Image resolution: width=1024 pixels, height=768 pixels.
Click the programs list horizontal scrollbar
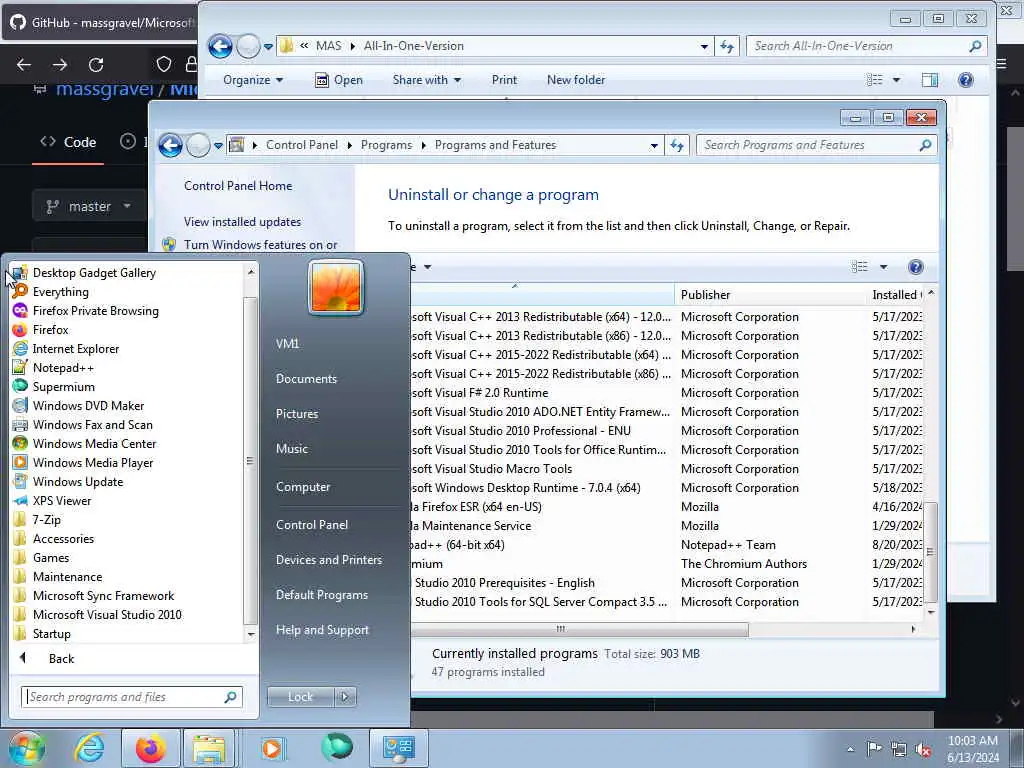(x=580, y=629)
